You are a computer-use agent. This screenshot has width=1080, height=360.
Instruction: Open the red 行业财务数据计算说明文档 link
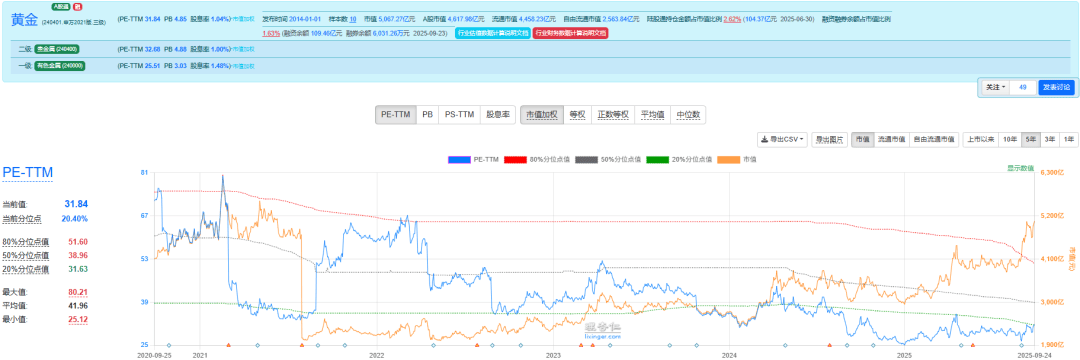pos(570,32)
